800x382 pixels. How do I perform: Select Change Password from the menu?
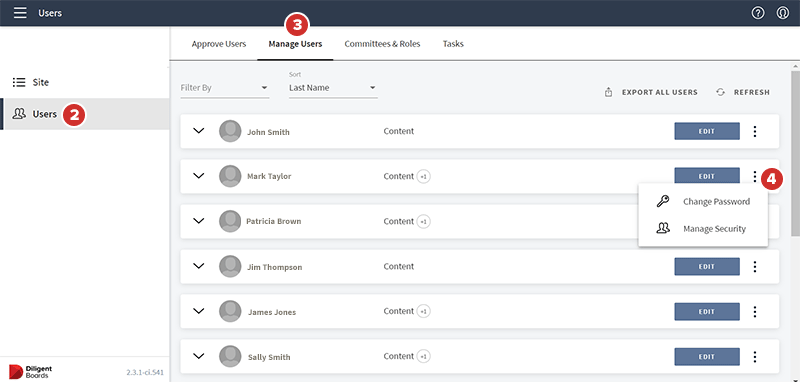click(x=703, y=201)
